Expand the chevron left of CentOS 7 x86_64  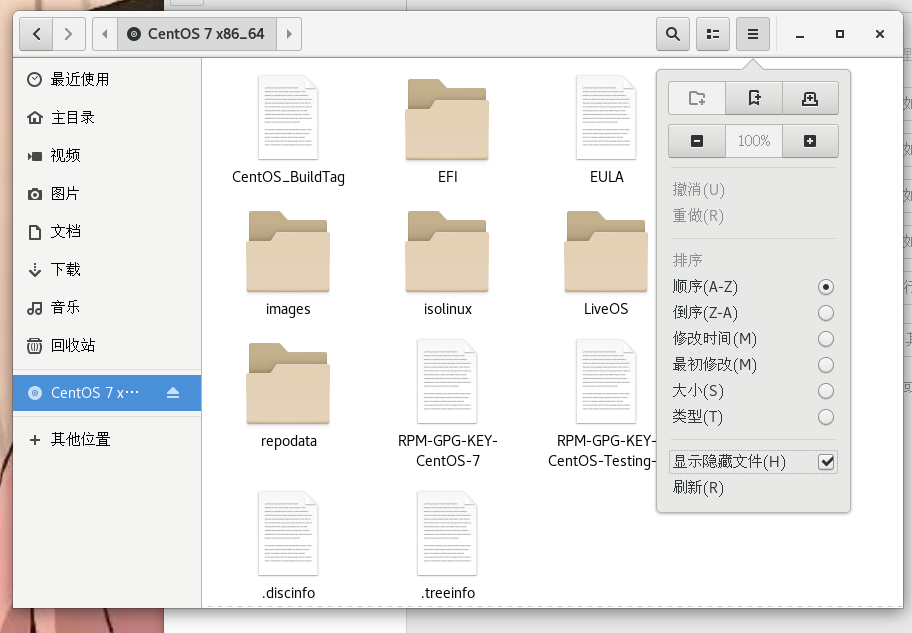point(105,33)
